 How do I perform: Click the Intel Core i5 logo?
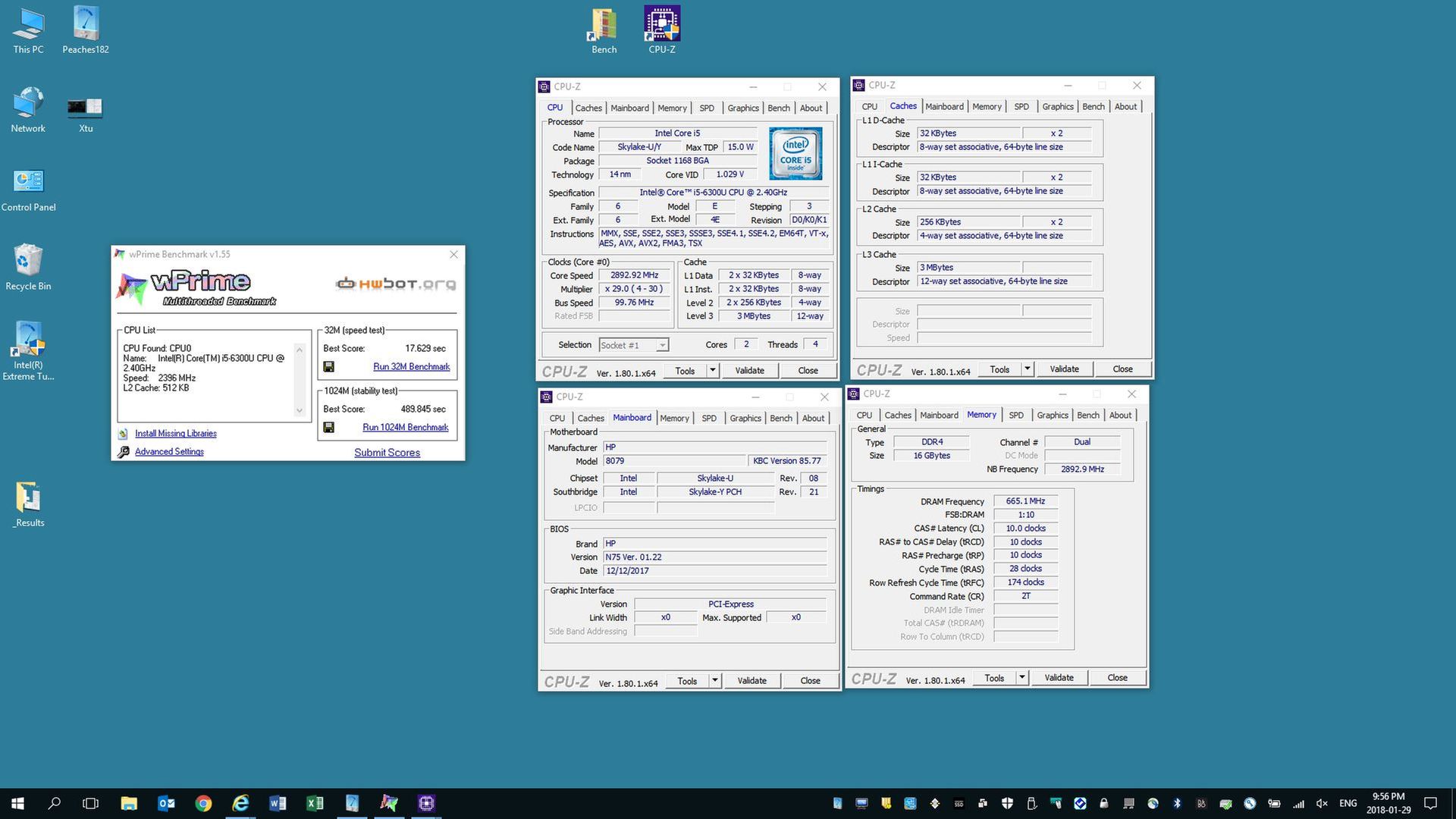tap(795, 153)
